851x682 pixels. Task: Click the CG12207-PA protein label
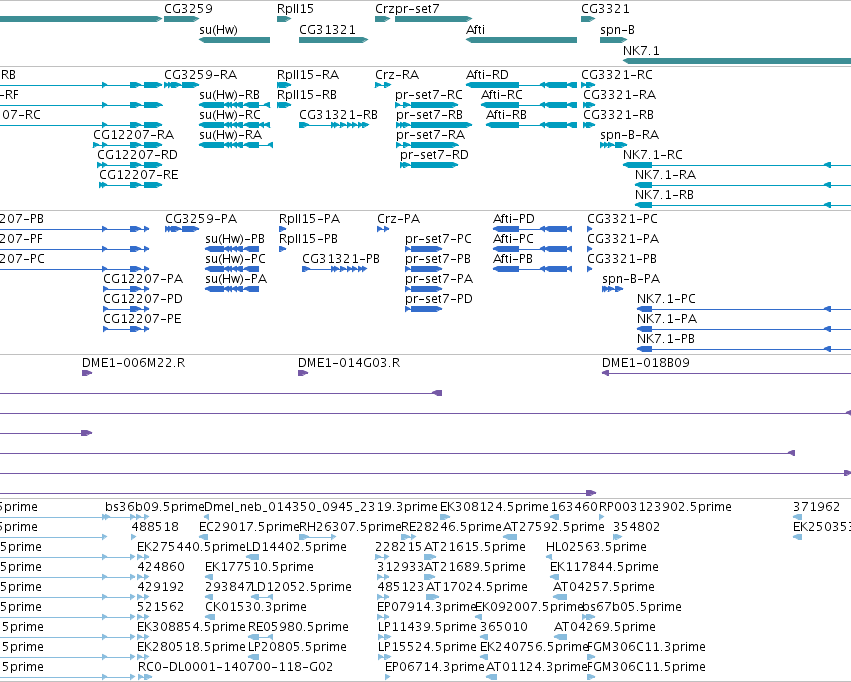coord(143,279)
